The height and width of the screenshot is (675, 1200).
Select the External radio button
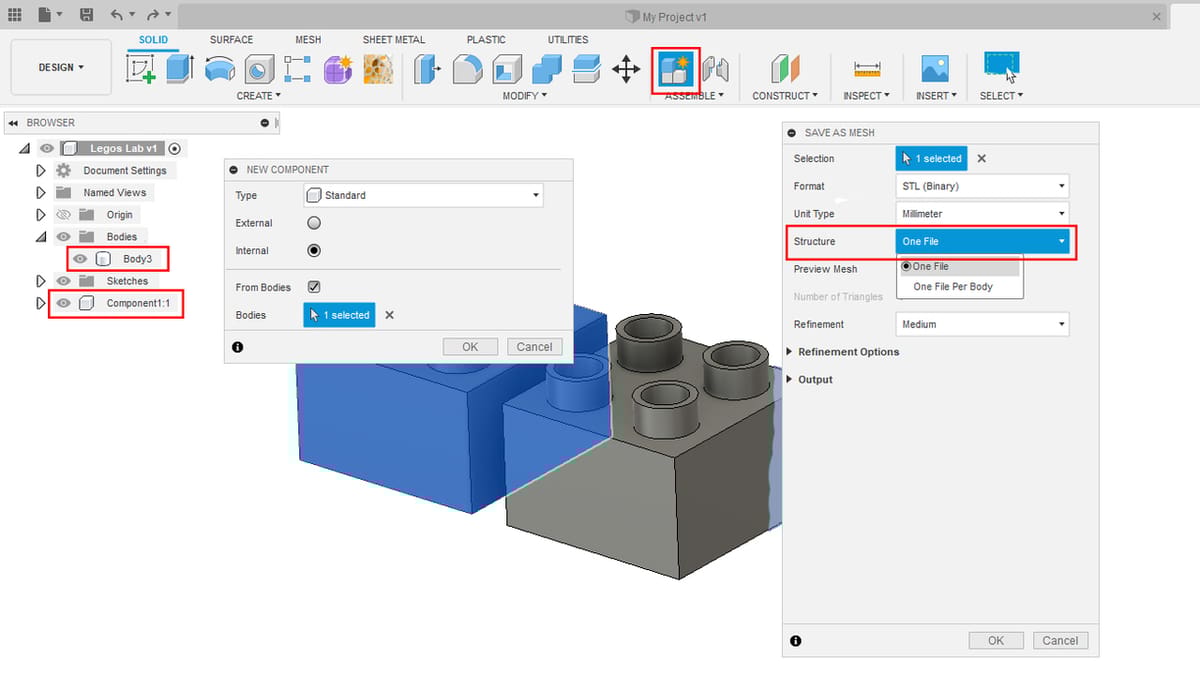314,223
